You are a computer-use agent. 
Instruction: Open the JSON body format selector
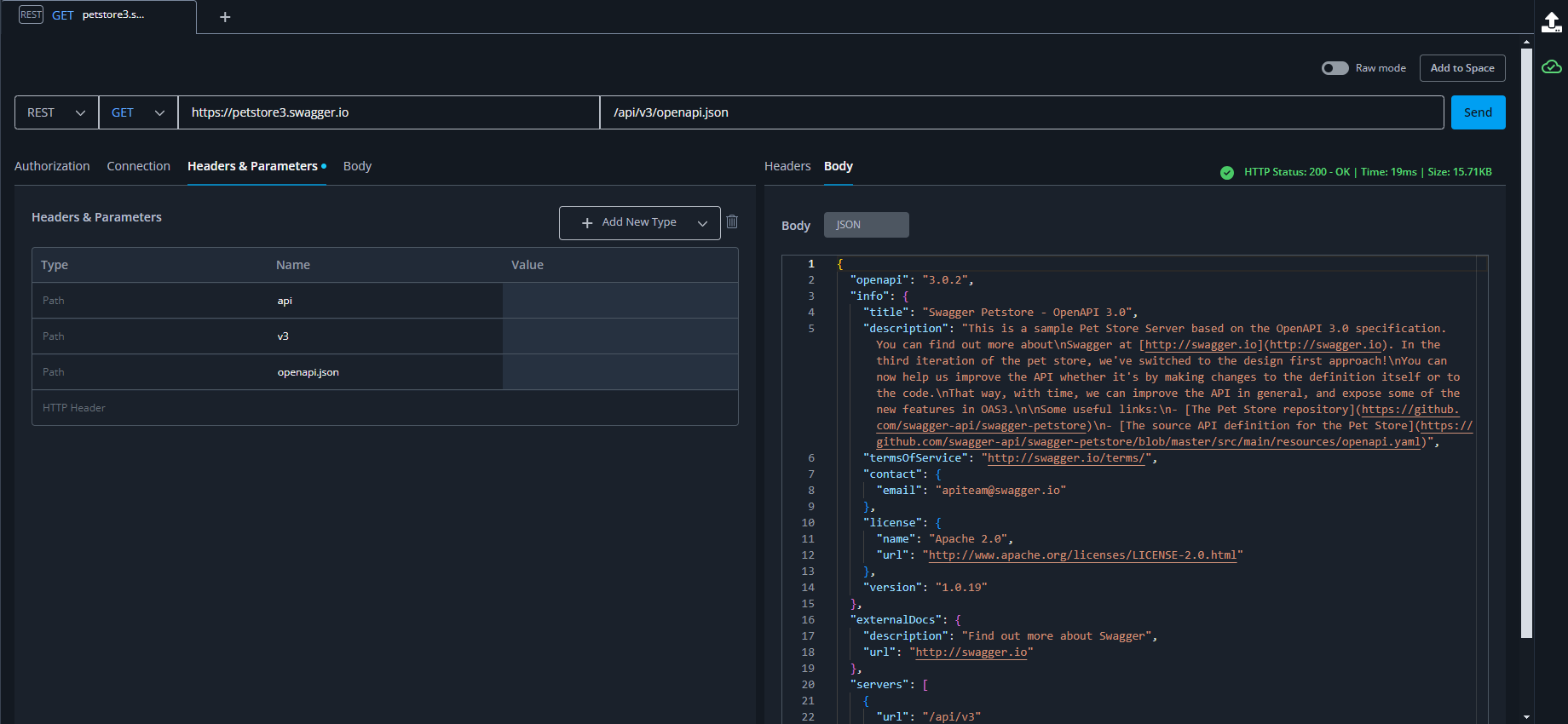point(866,225)
